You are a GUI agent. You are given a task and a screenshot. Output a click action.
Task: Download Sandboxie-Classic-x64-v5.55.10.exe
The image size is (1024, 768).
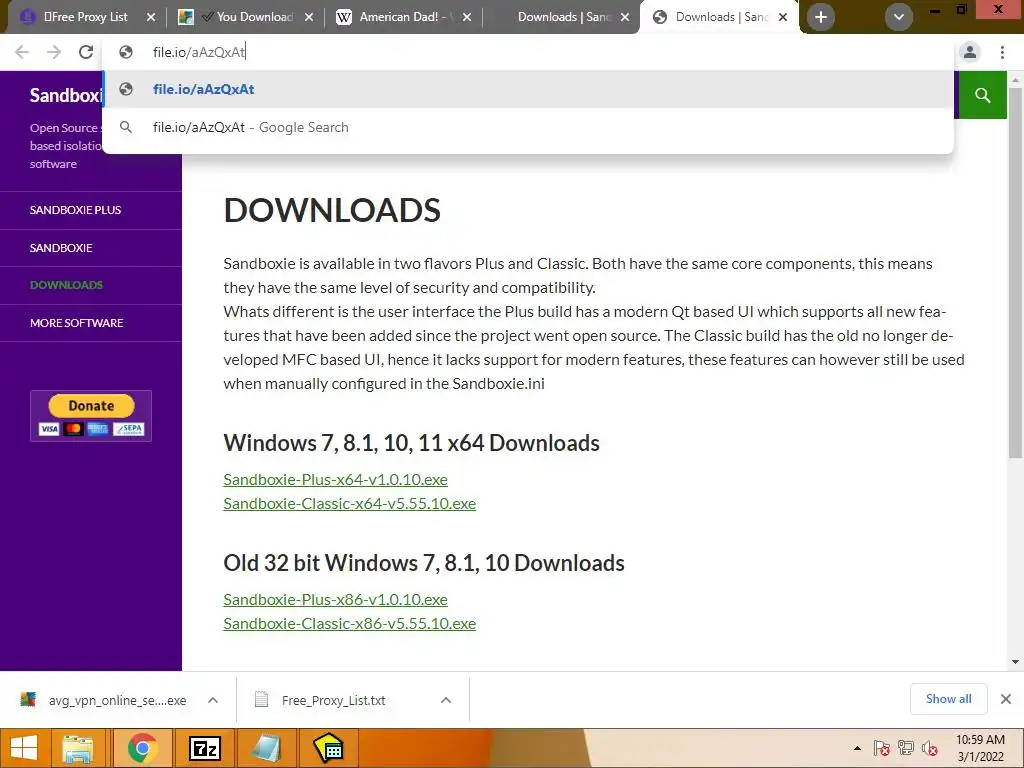[349, 504]
